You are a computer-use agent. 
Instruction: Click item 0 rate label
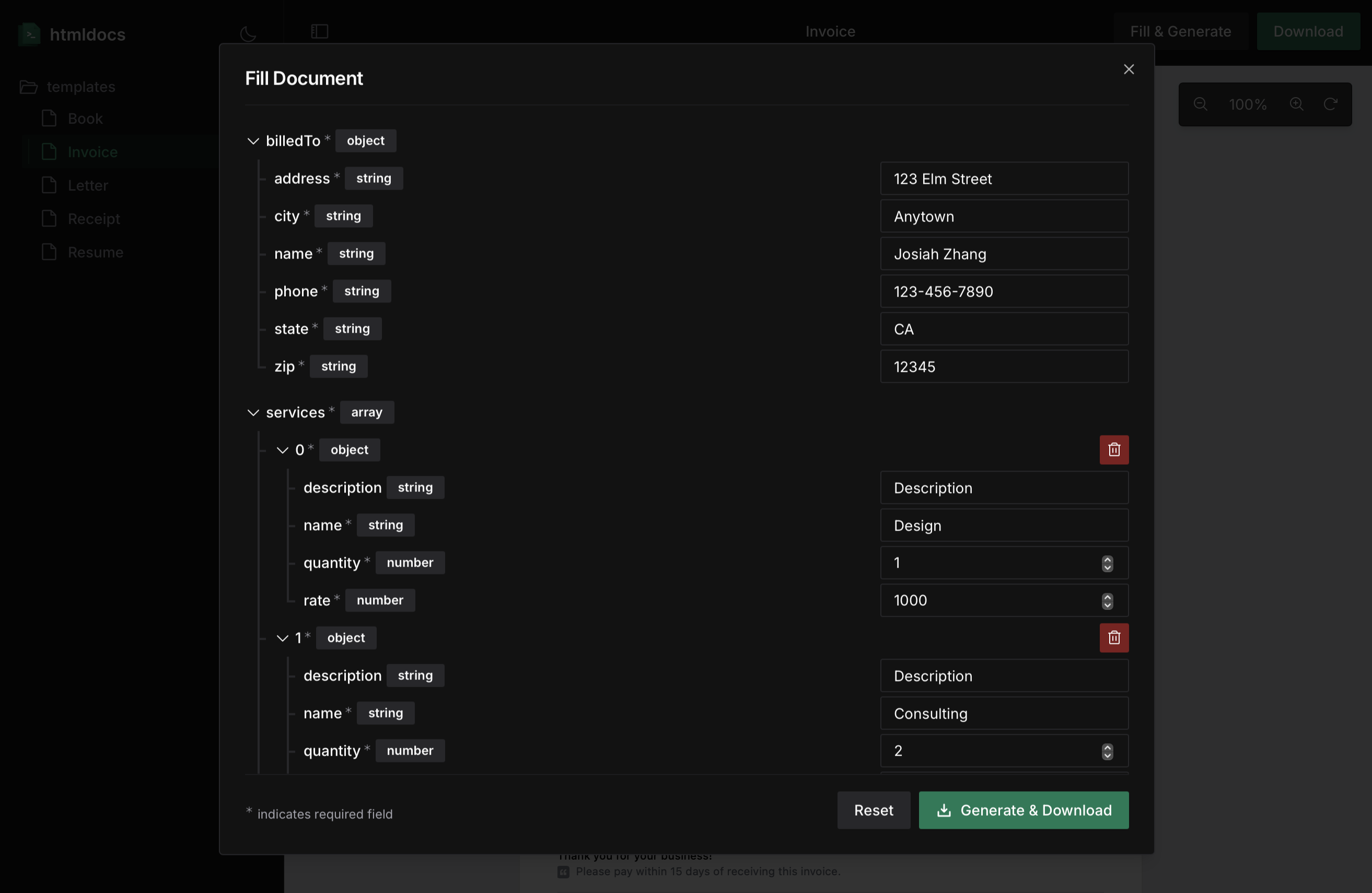(x=317, y=601)
